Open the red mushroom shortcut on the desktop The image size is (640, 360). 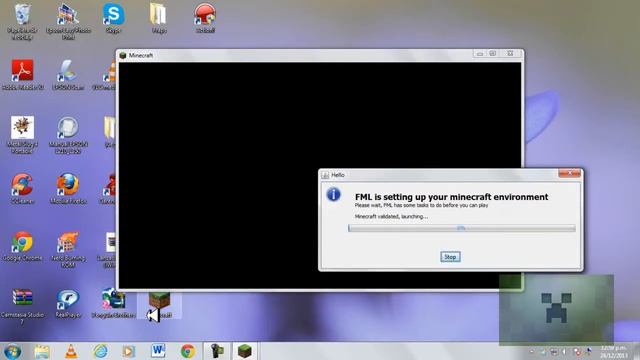(204, 18)
